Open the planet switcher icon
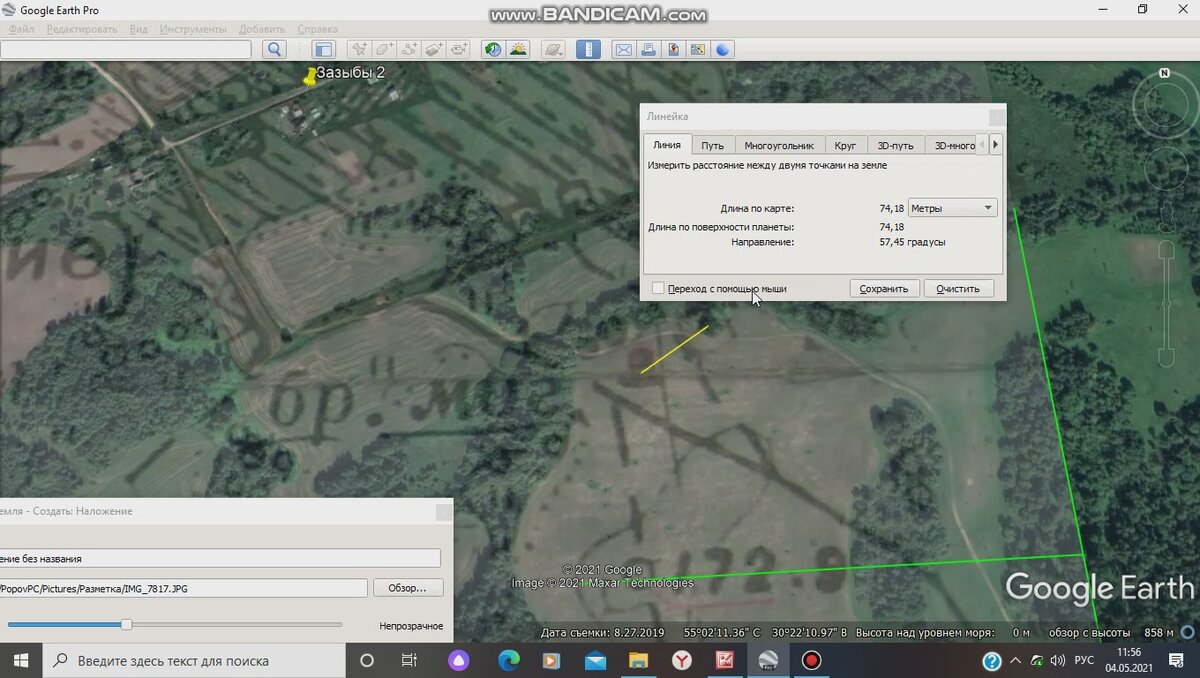The width and height of the screenshot is (1200, 678). coord(553,49)
